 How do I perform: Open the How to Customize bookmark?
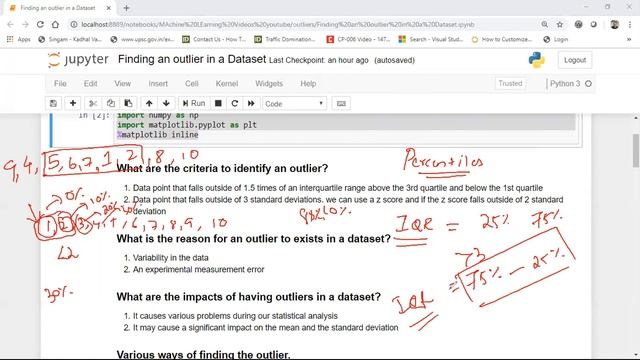(502, 39)
